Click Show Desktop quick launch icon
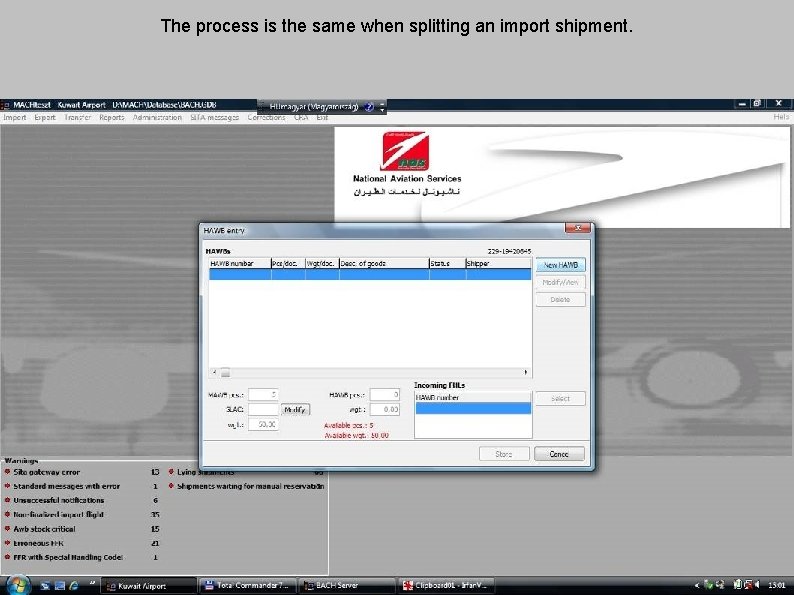794x595 pixels. click(x=46, y=585)
